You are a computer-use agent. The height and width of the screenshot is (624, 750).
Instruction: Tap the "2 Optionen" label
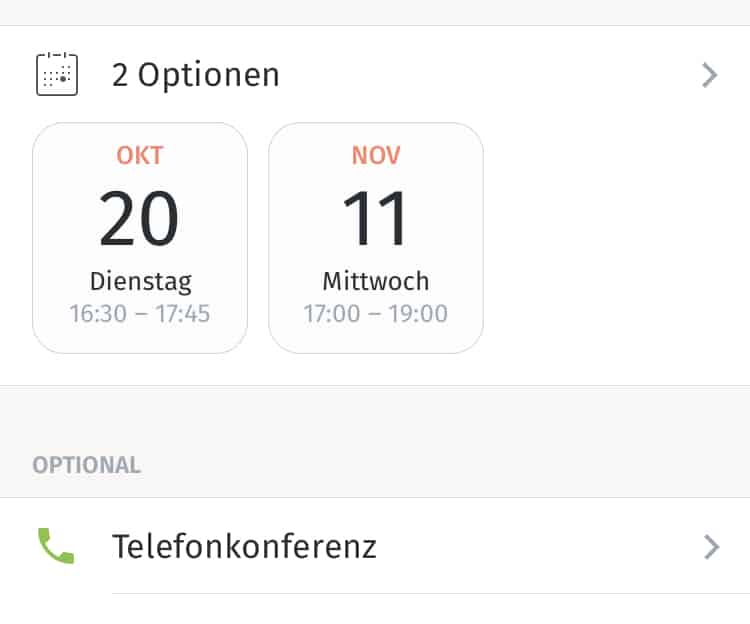click(195, 75)
